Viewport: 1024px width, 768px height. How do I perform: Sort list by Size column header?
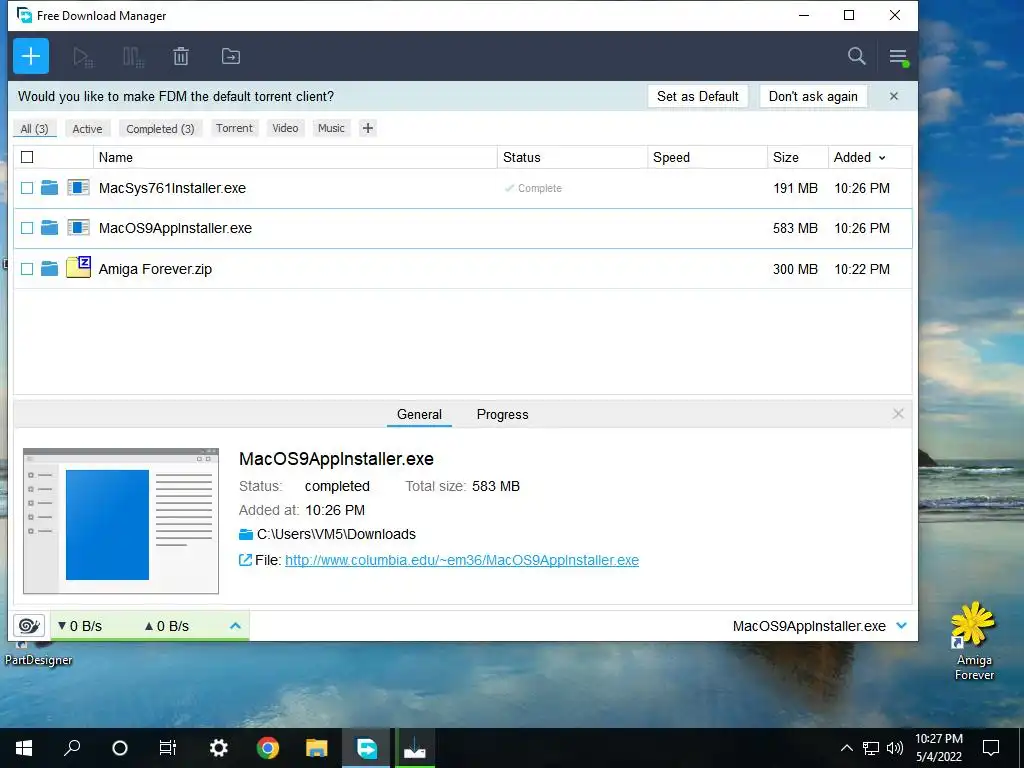point(797,157)
